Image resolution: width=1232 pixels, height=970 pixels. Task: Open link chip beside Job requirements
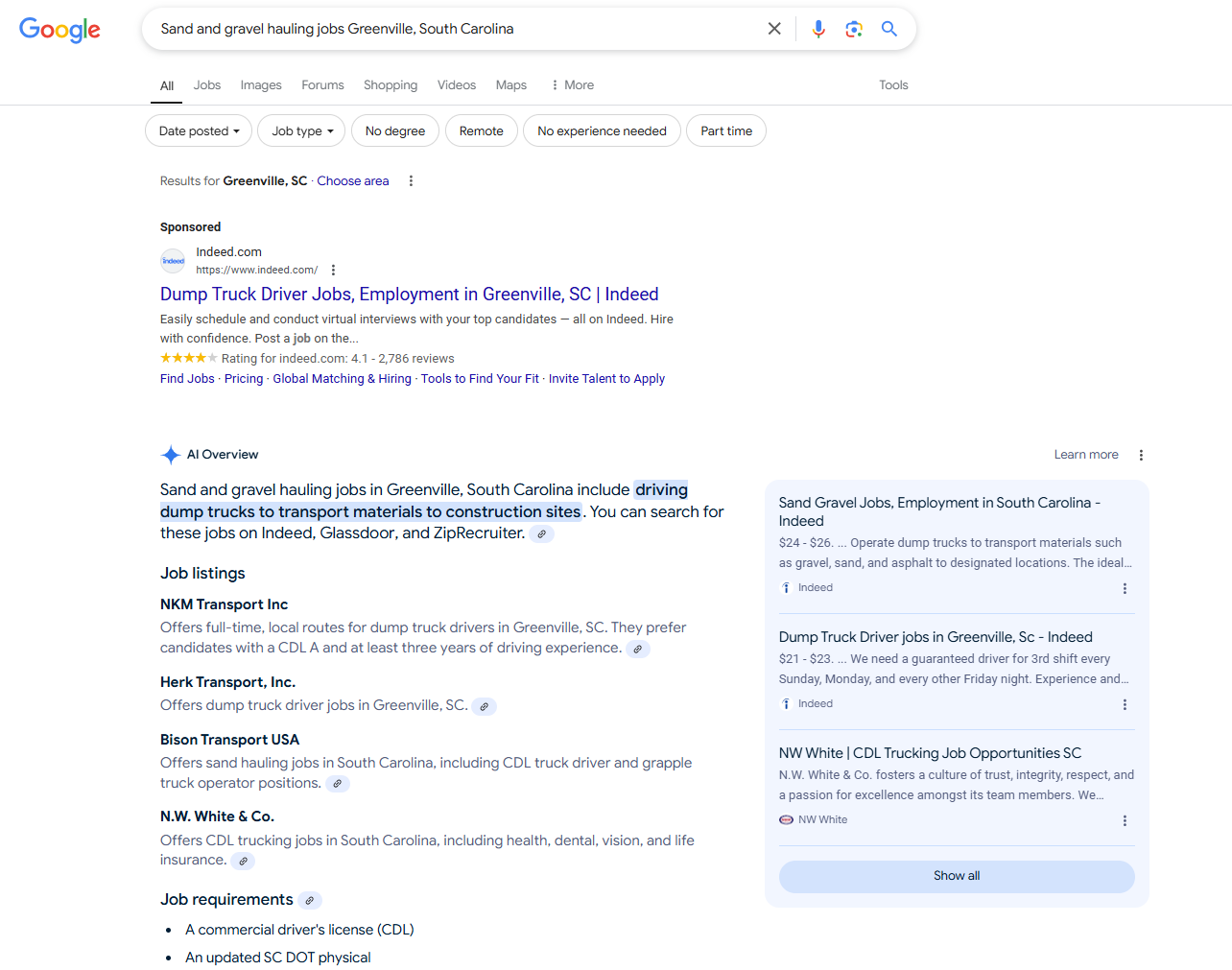[x=309, y=901]
